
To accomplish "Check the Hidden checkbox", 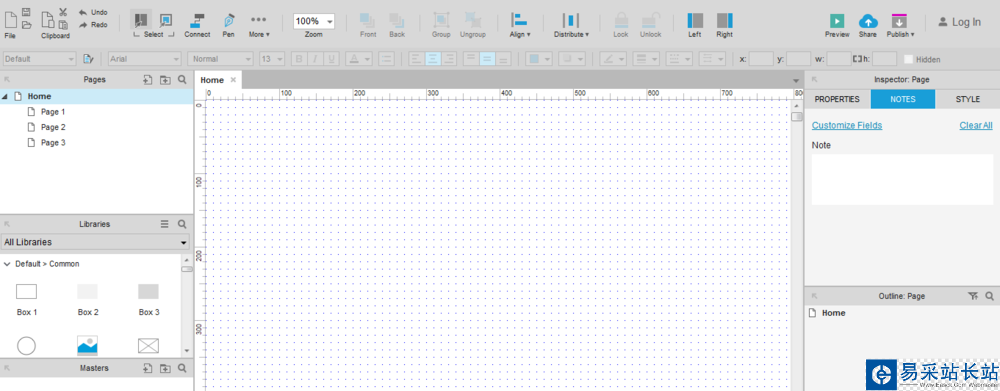I will click(908, 59).
